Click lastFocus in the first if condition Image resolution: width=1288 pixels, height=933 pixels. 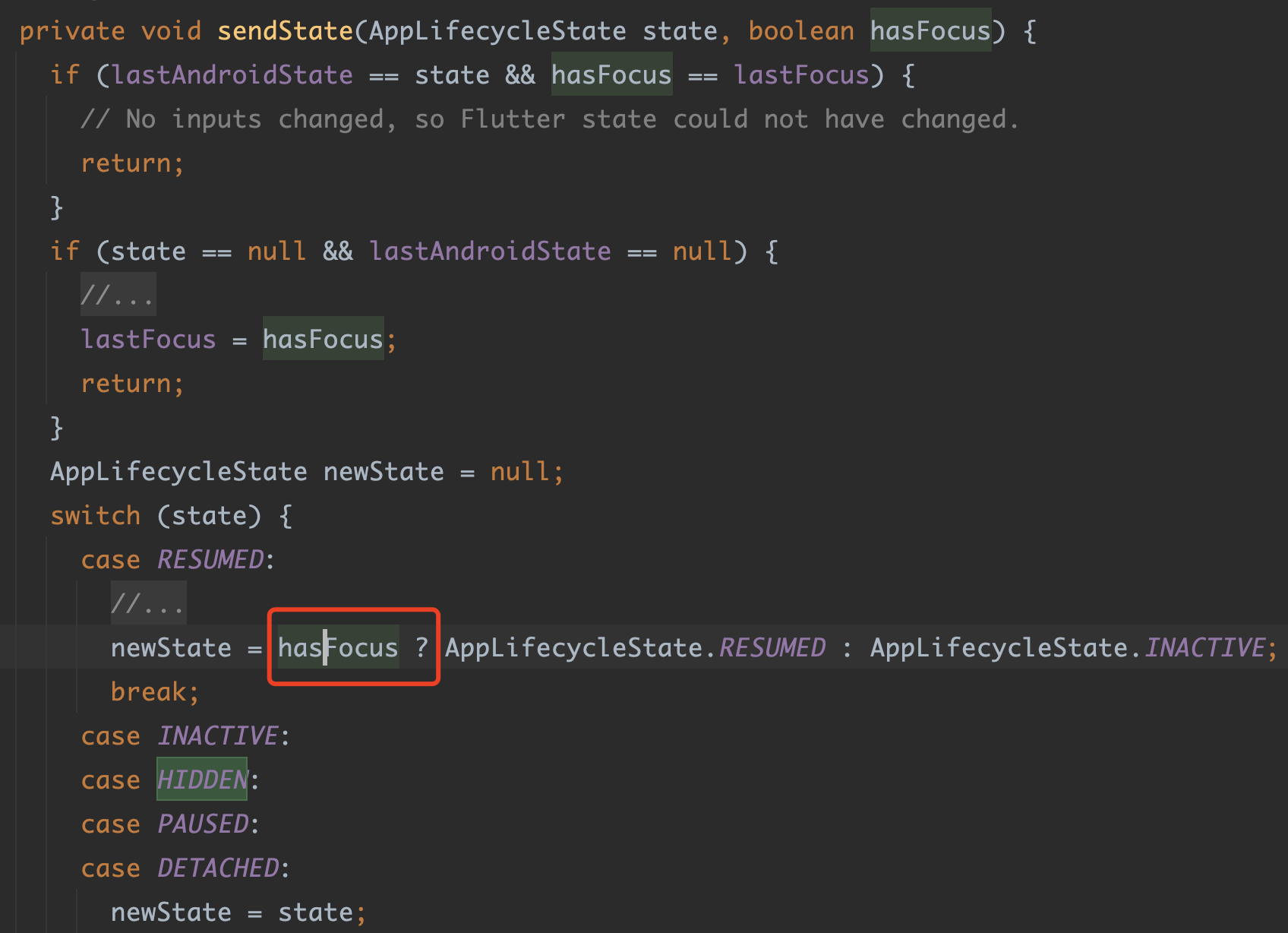point(801,75)
